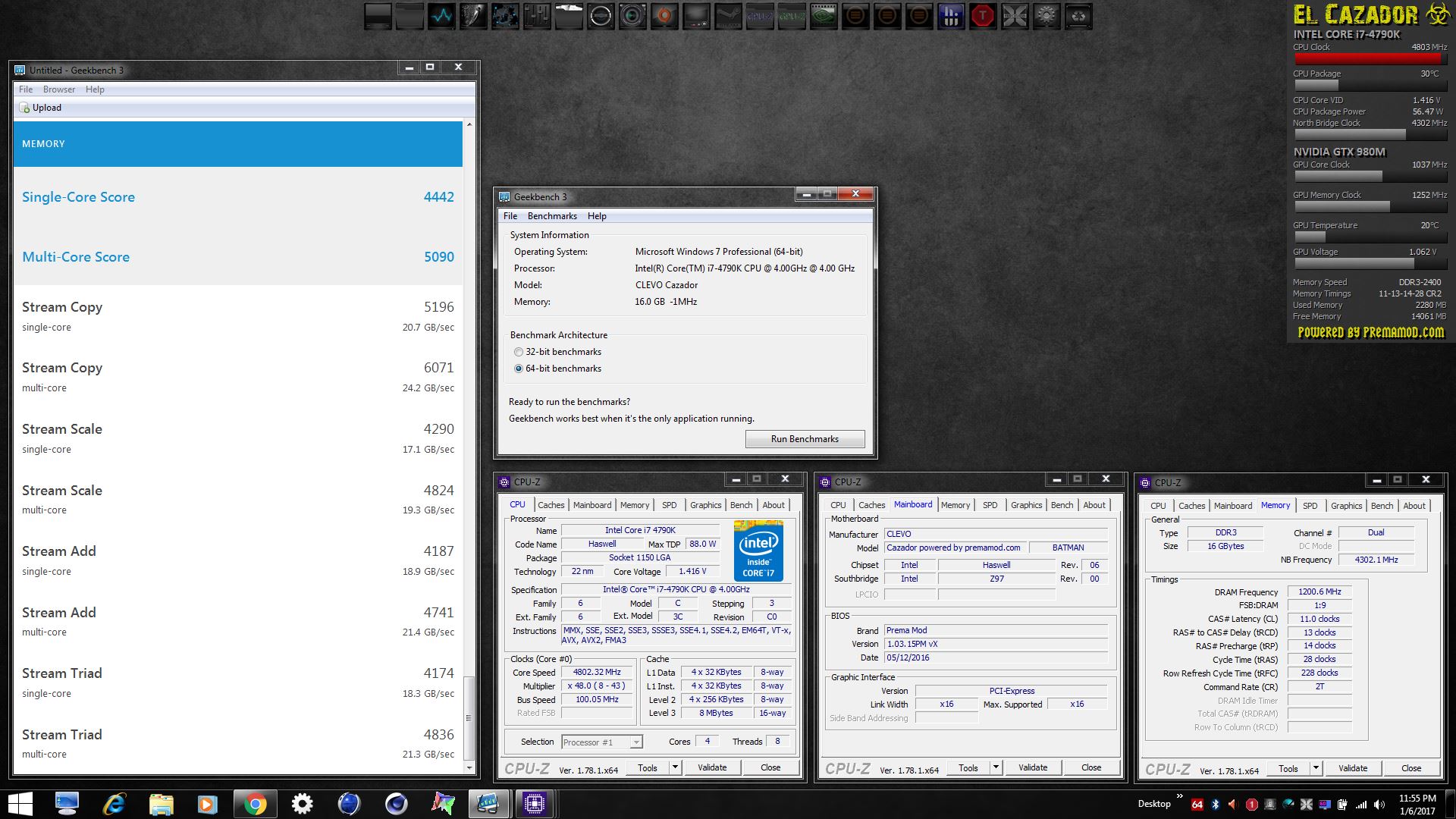
Task: Launch the audio mixer sliders dock icon
Action: point(537,16)
